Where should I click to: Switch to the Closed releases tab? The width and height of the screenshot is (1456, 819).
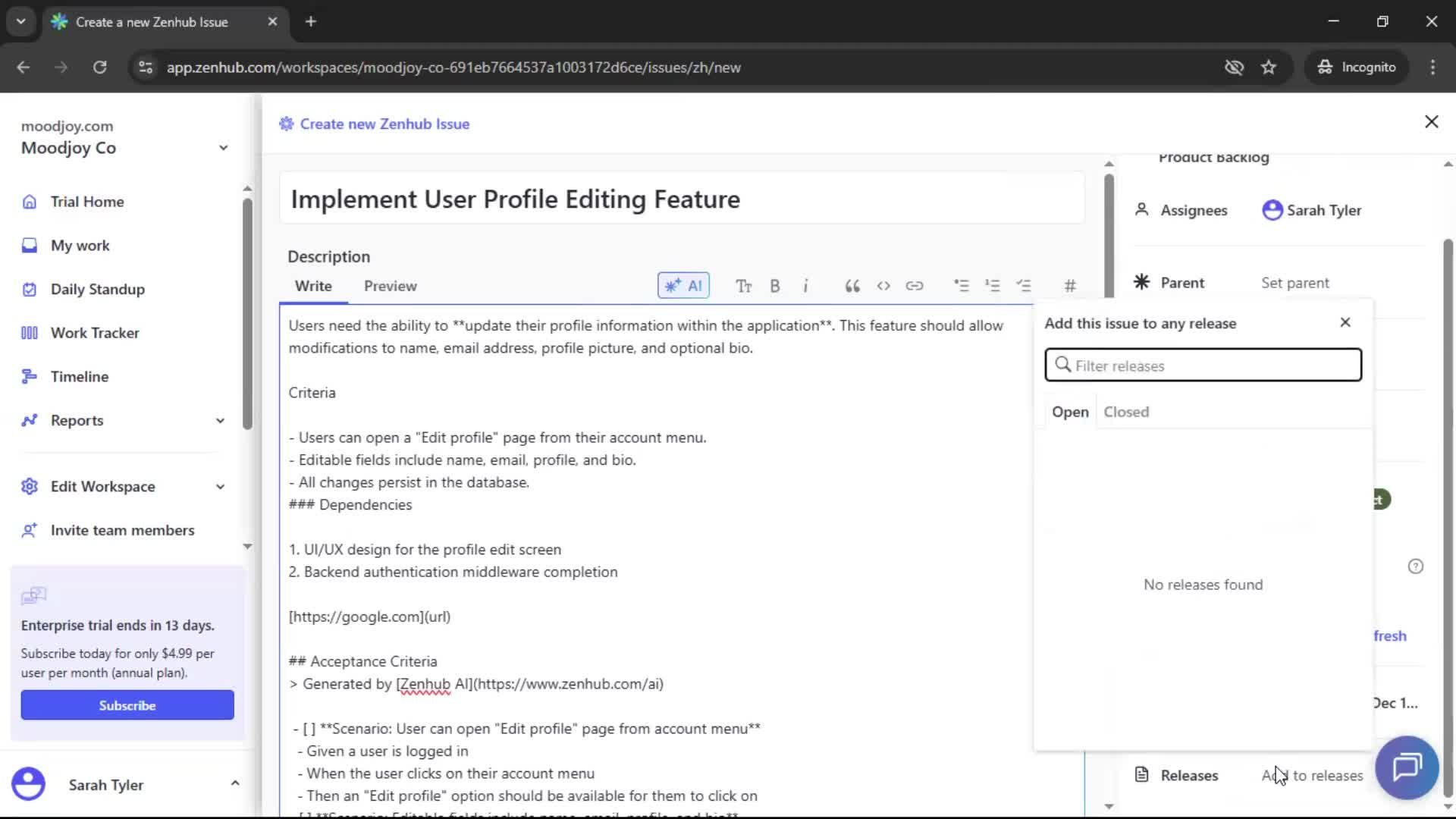pyautogui.click(x=1126, y=412)
